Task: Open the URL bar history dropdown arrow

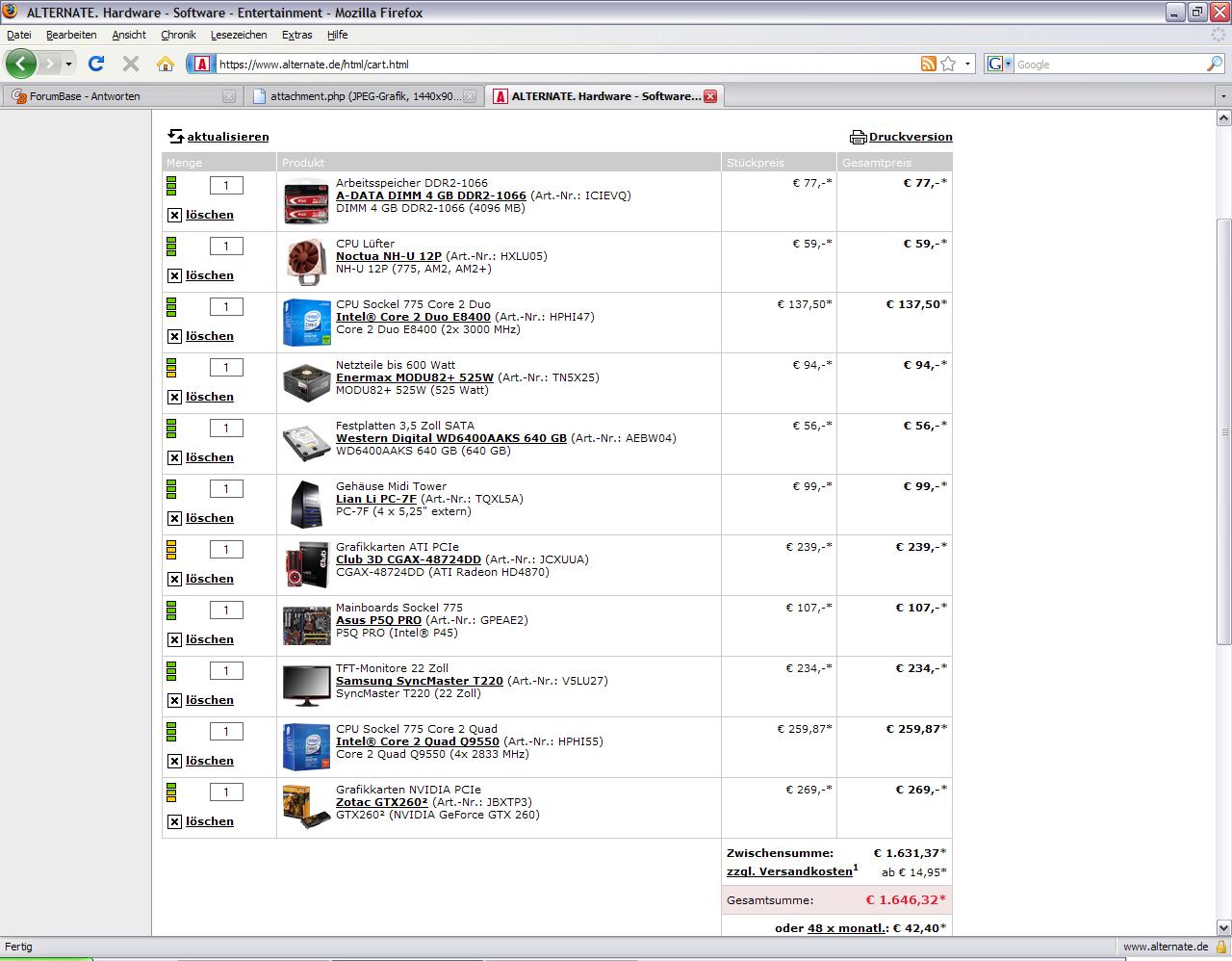Action: click(x=968, y=64)
